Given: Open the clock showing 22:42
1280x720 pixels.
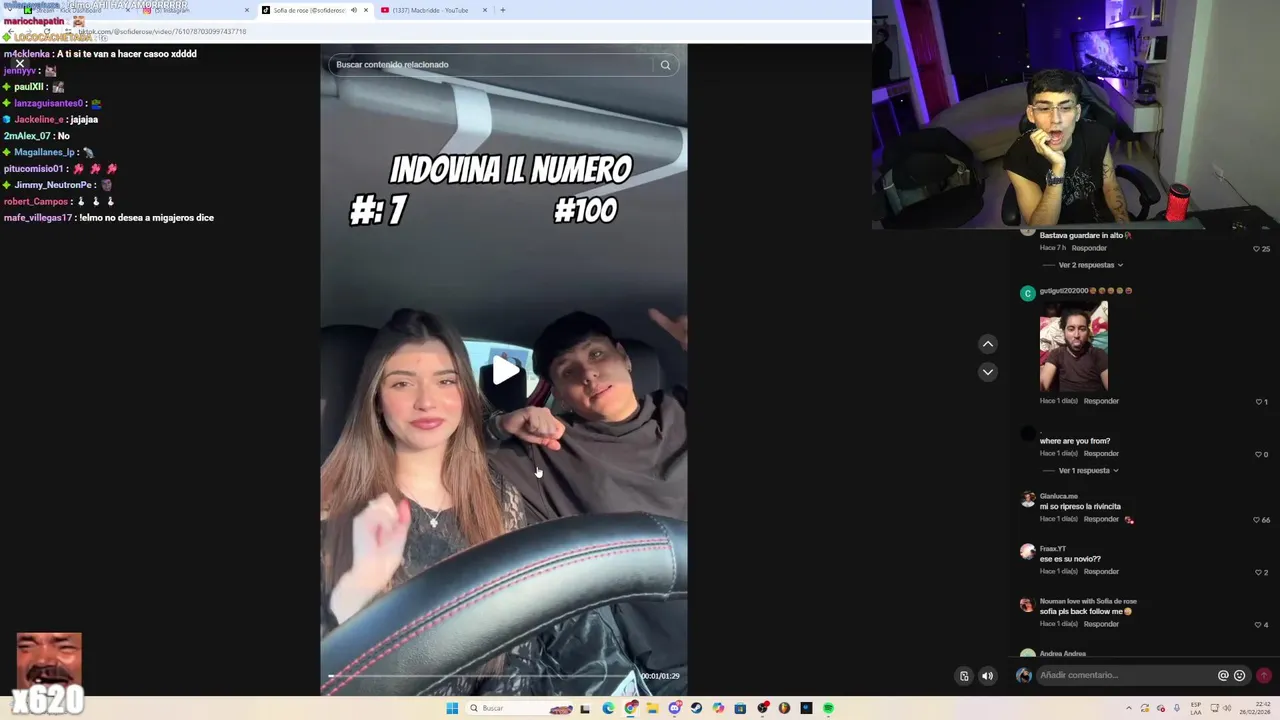Looking at the screenshot, I should click(1255, 708).
